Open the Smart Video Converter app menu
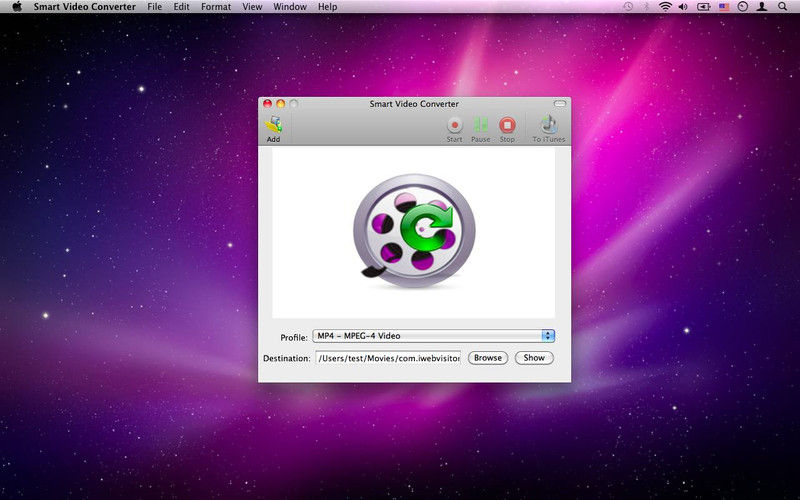 pyautogui.click(x=85, y=7)
